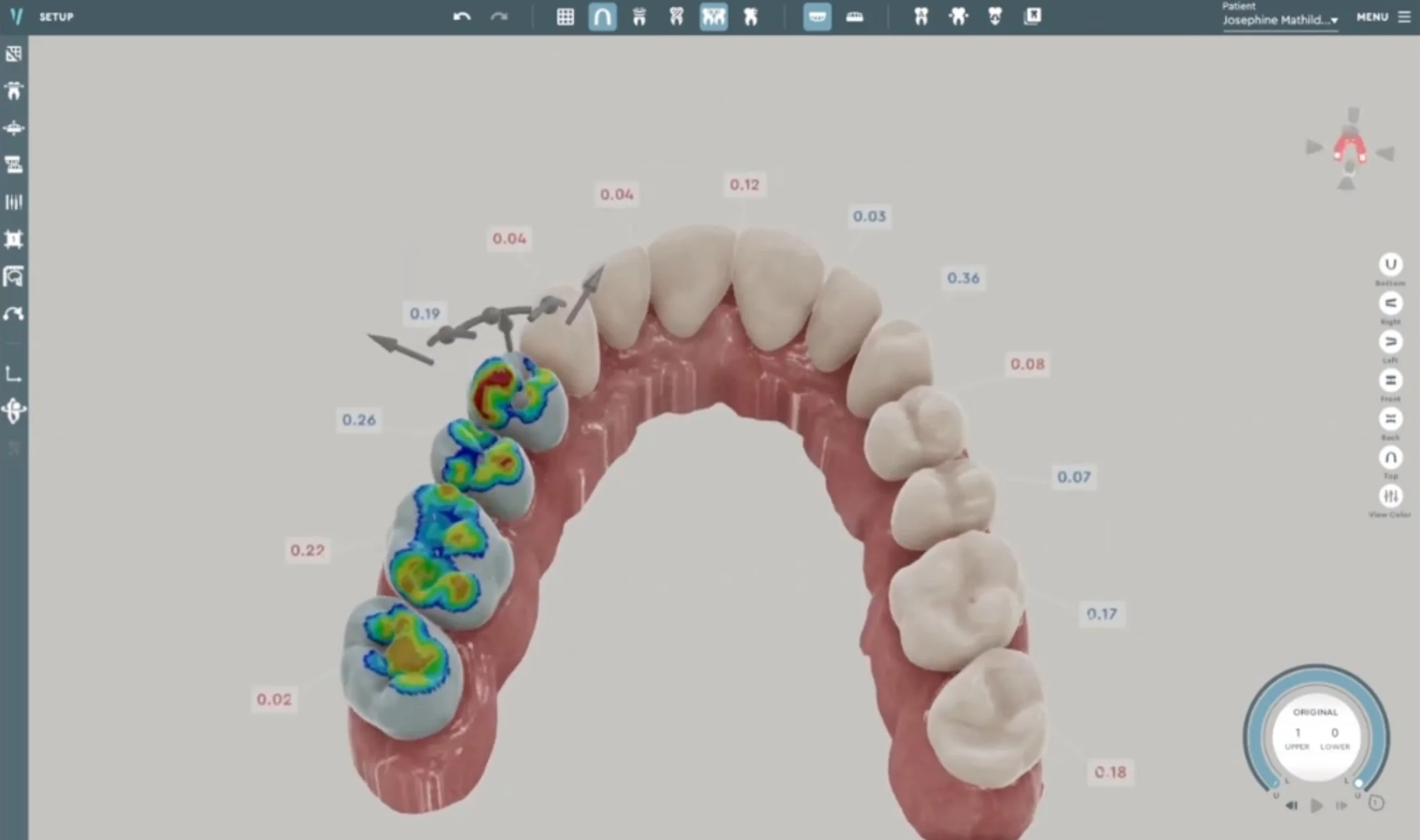The height and width of the screenshot is (840, 1420).
Task: Click the 0.36 spacing value label
Action: pos(963,278)
